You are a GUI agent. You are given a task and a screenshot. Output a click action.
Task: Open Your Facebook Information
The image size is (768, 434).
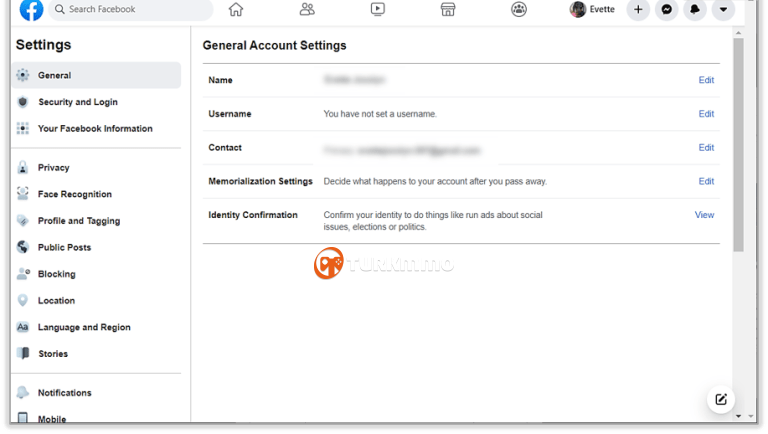[x=95, y=128]
